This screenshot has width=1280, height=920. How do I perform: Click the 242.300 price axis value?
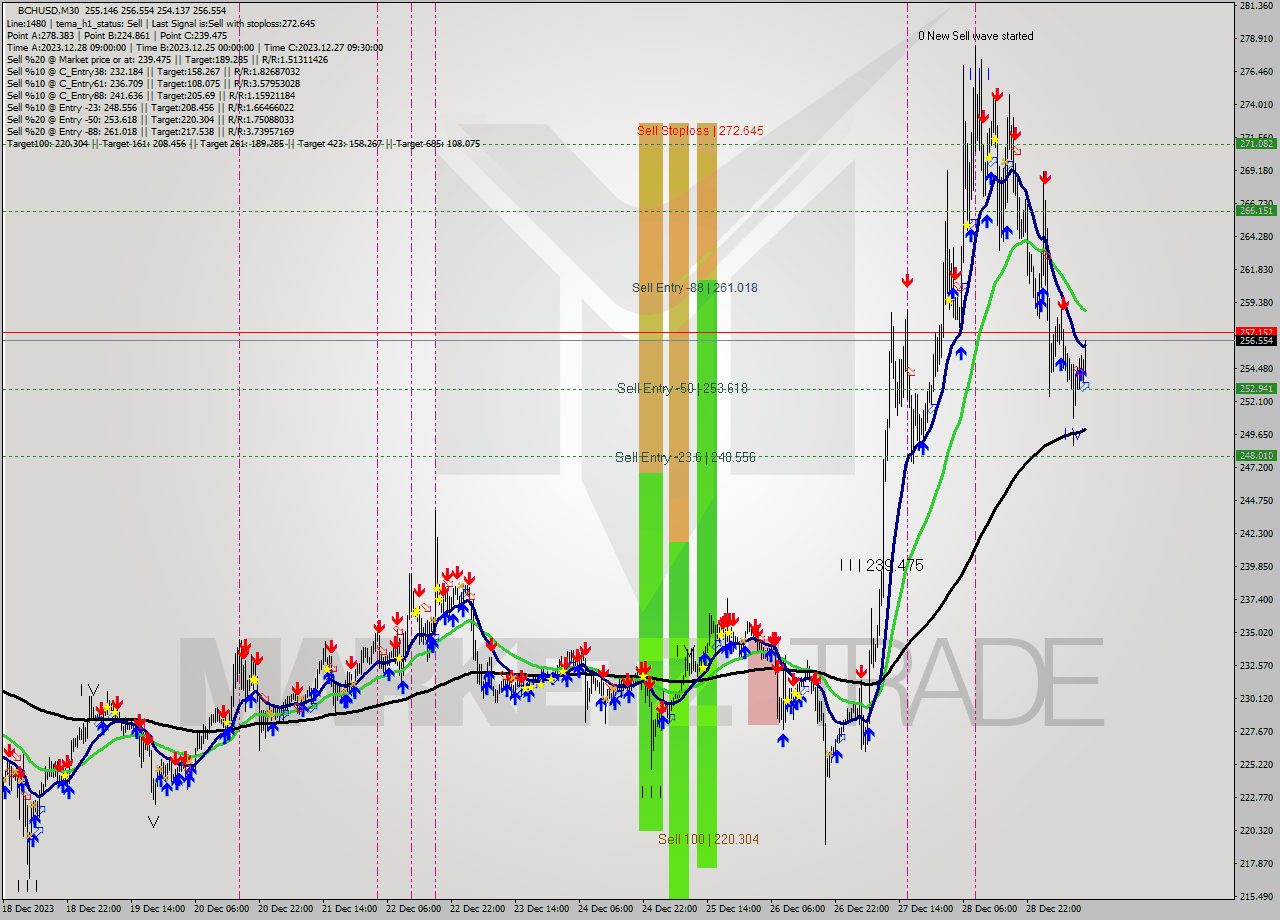coord(1256,534)
